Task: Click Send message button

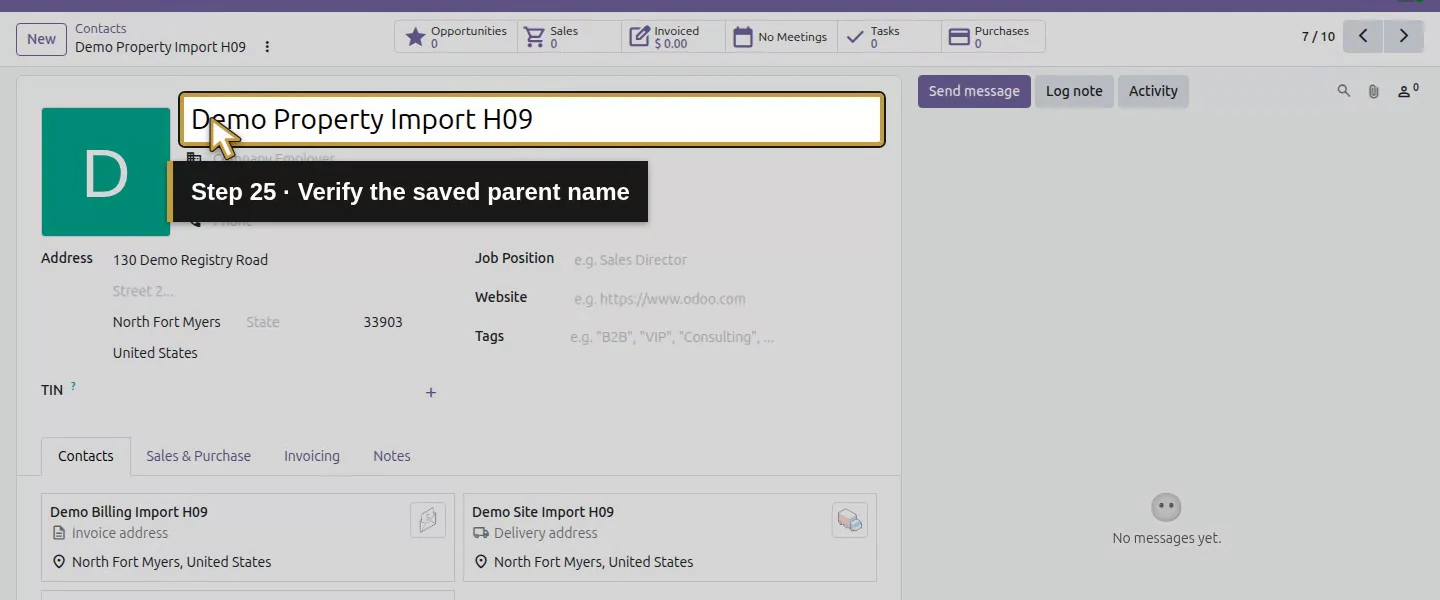Action: coord(974,91)
